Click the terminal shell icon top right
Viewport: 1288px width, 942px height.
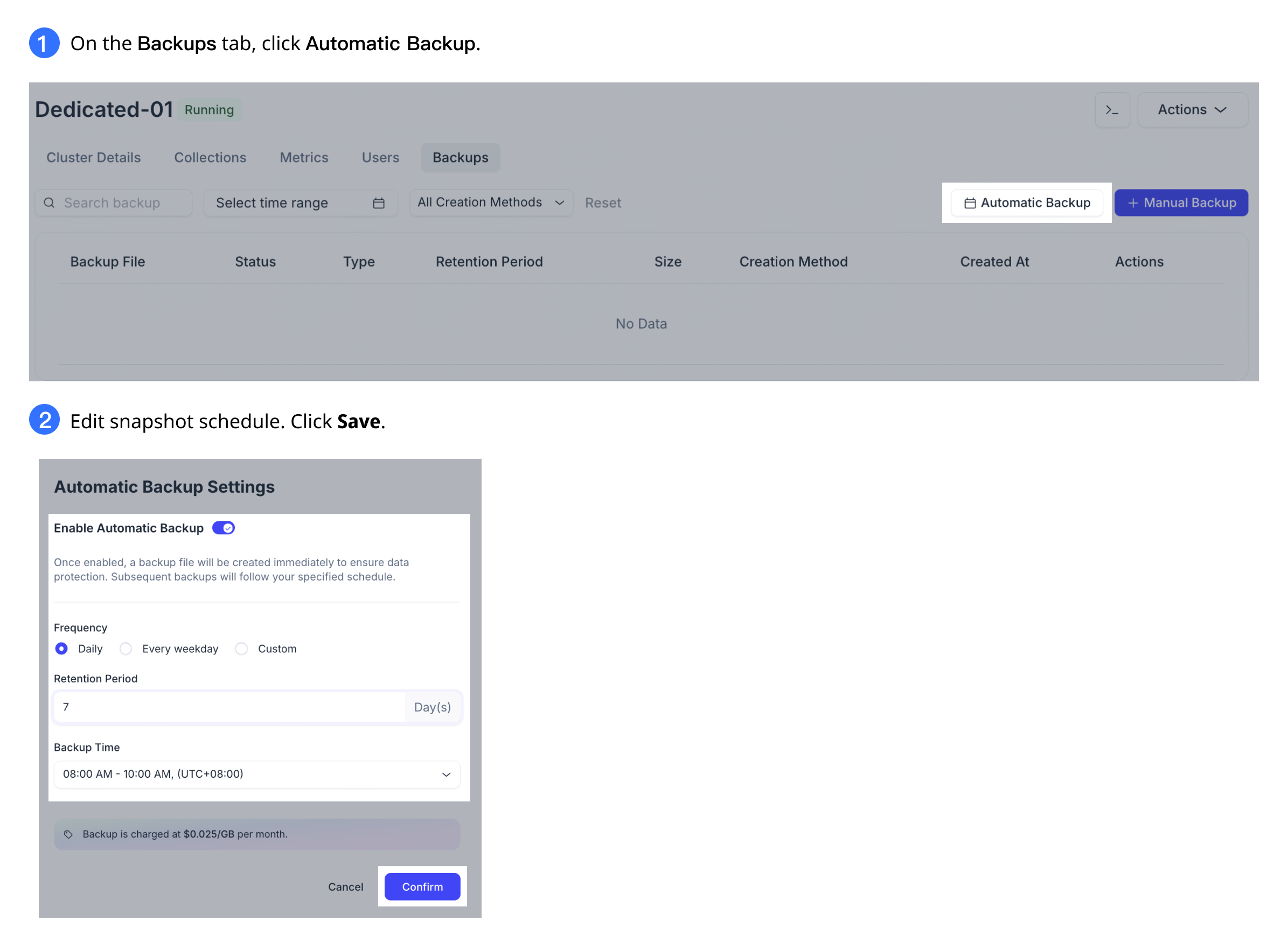(1113, 110)
